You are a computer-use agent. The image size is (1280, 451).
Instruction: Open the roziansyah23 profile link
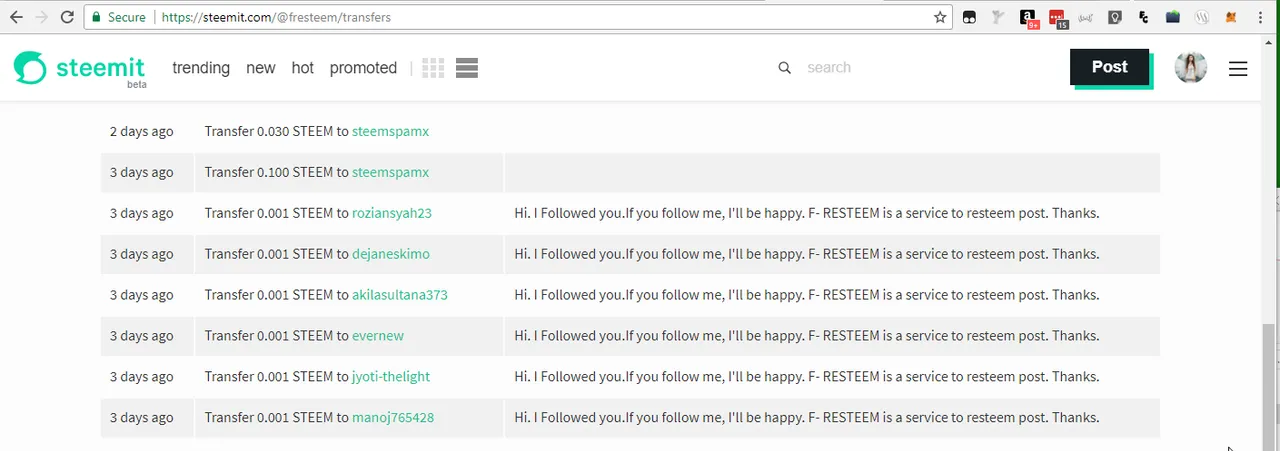click(392, 213)
